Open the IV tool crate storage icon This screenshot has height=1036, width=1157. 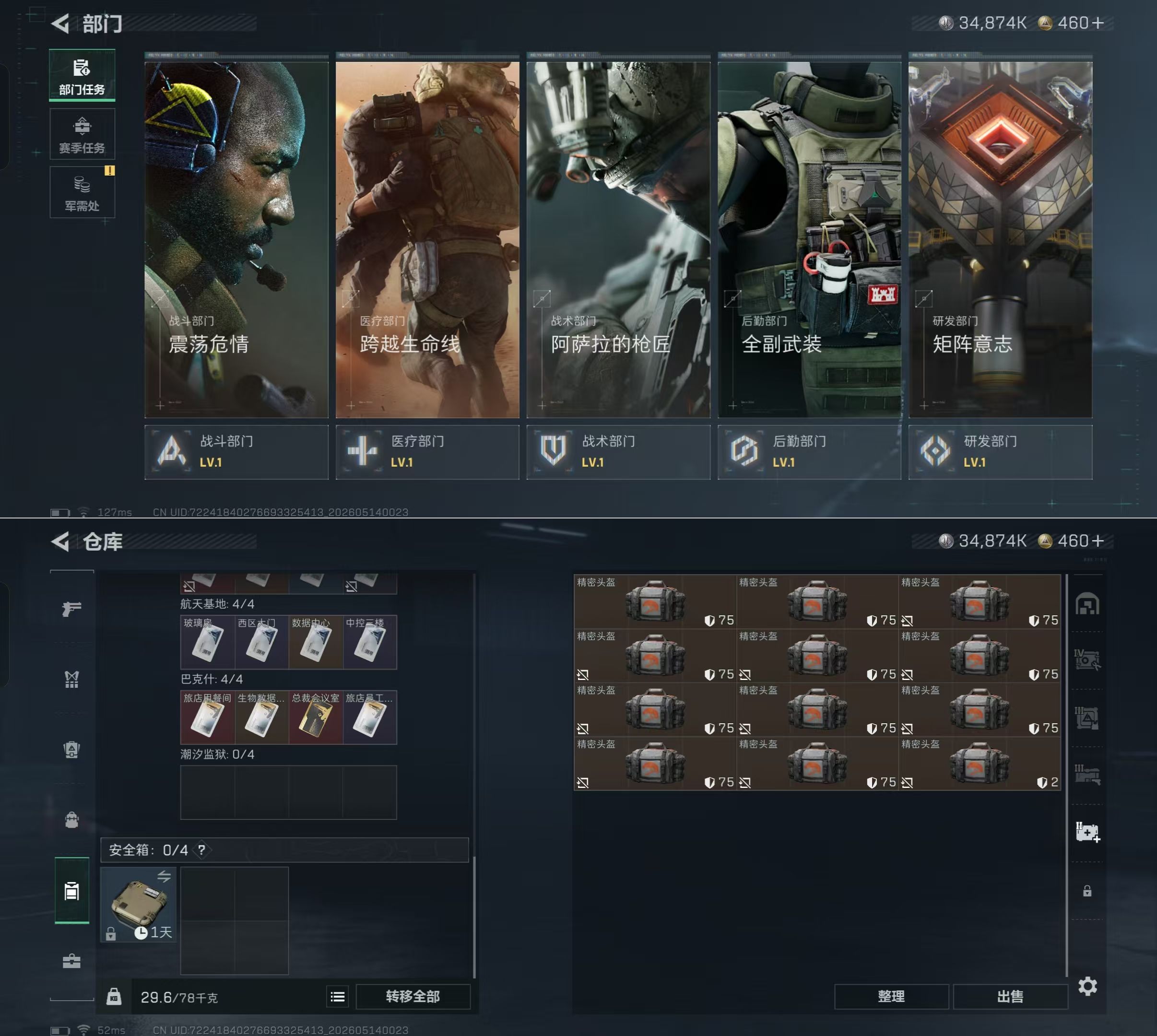tap(1087, 659)
